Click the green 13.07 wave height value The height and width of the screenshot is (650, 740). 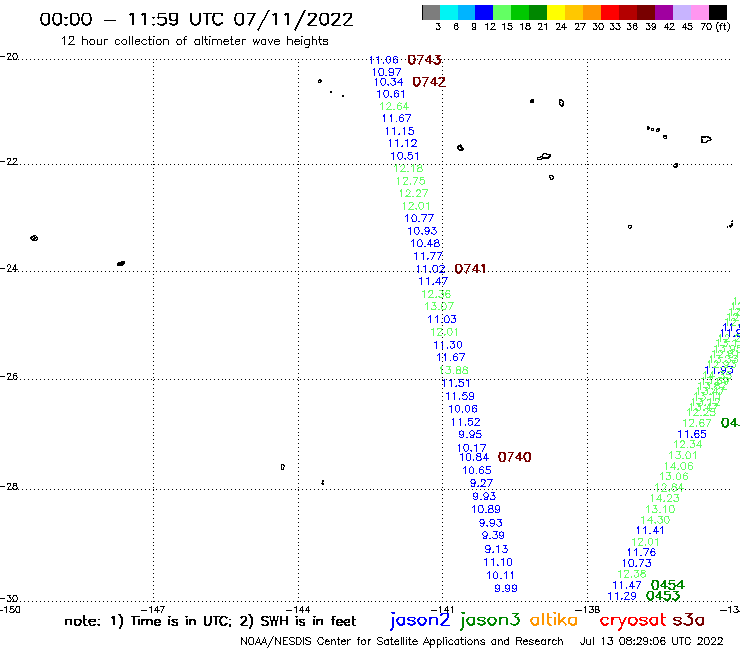pyautogui.click(x=439, y=306)
